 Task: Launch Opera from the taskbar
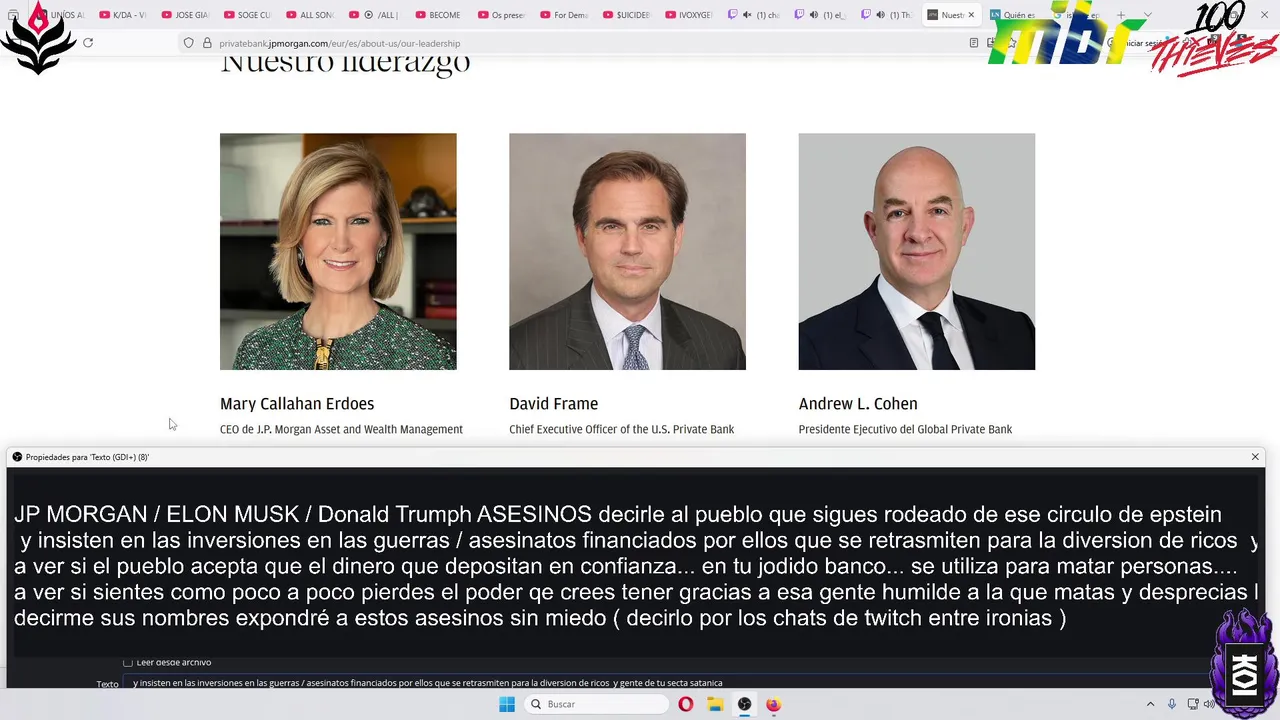[x=685, y=704]
